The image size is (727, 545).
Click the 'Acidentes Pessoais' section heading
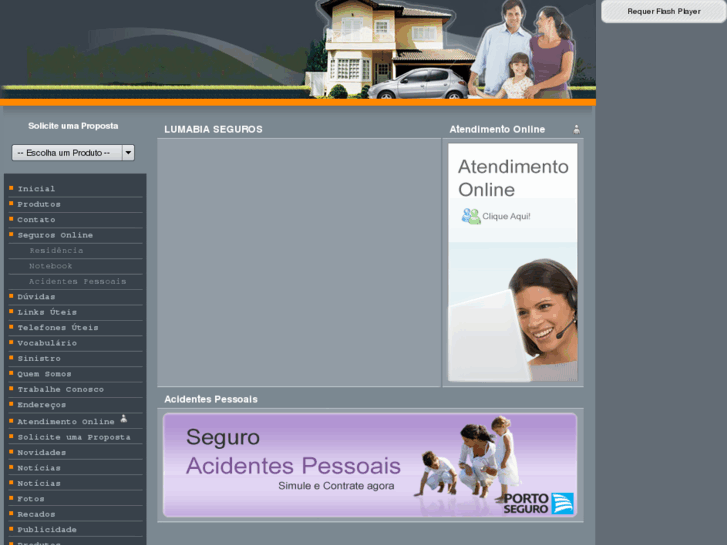point(211,399)
